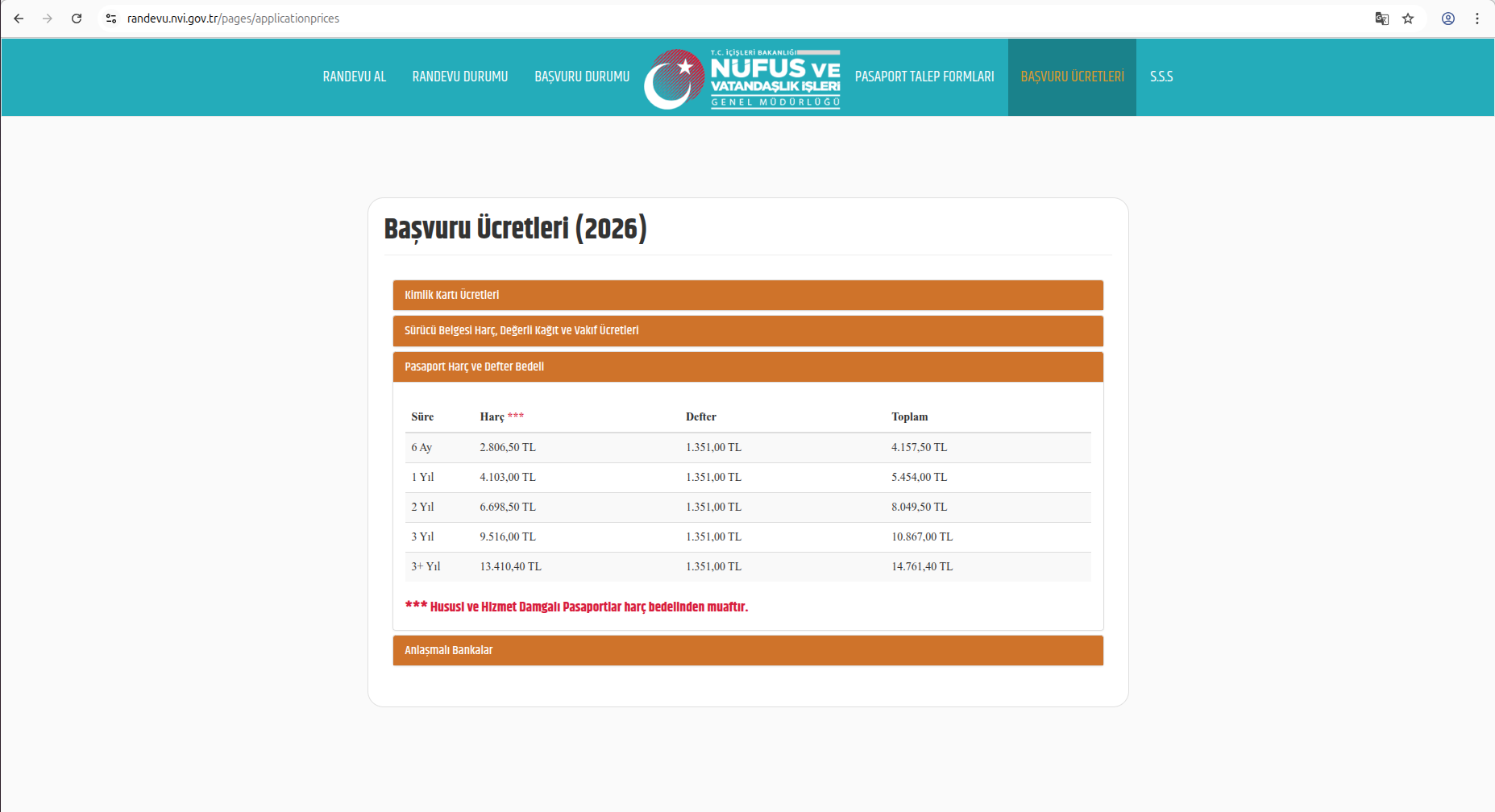Click the 10.867,00 TL total value
1495x812 pixels.
coord(922,536)
